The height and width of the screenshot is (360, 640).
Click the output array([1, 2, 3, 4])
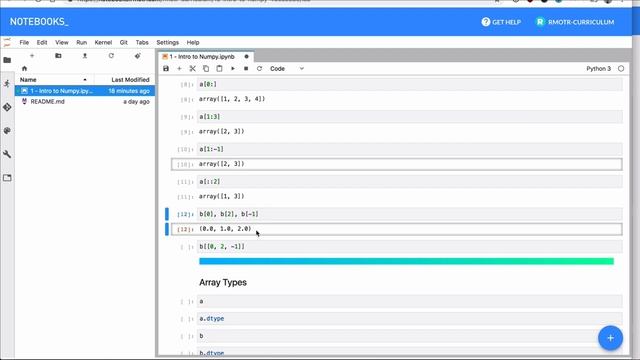coord(232,99)
